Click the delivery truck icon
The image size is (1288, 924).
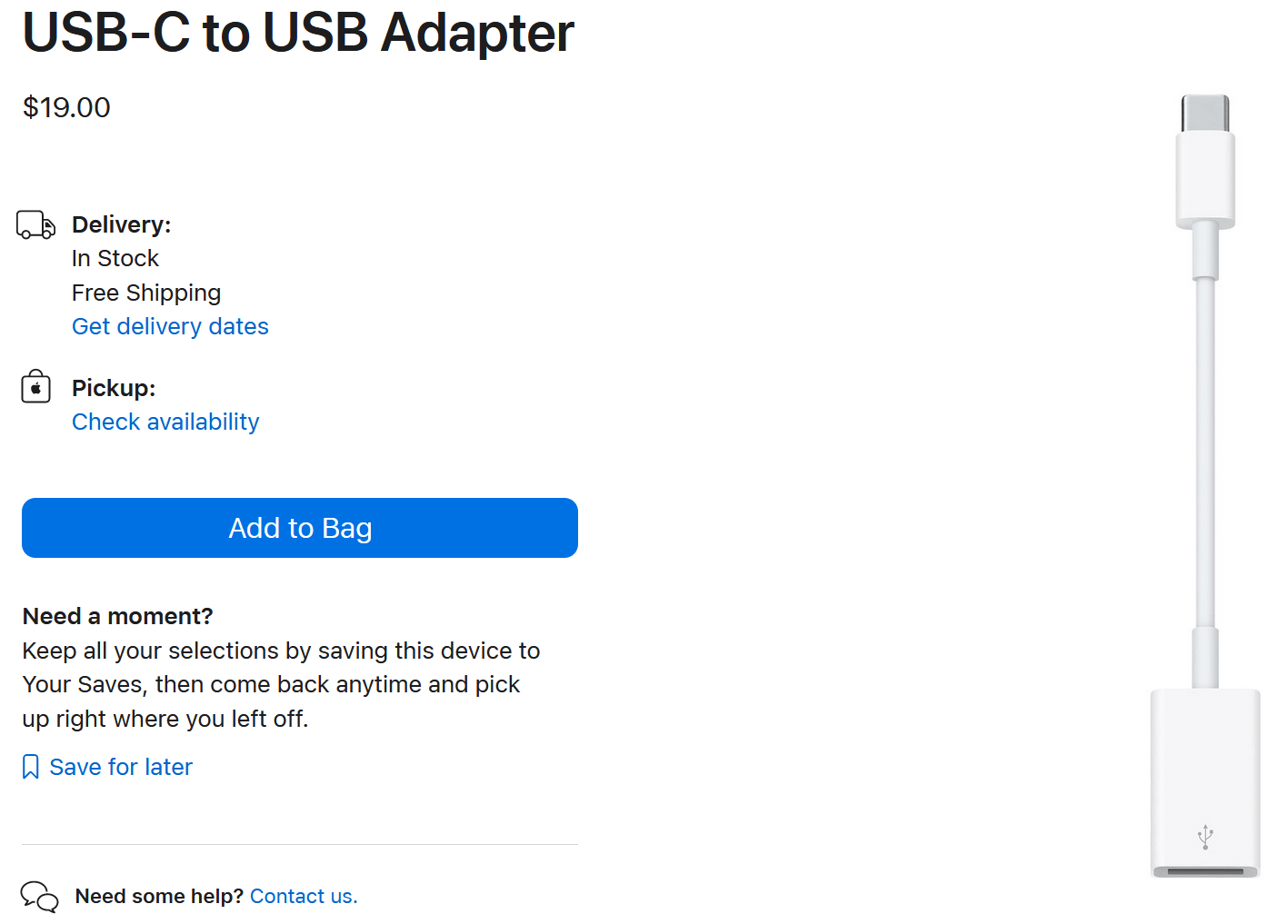tap(36, 224)
